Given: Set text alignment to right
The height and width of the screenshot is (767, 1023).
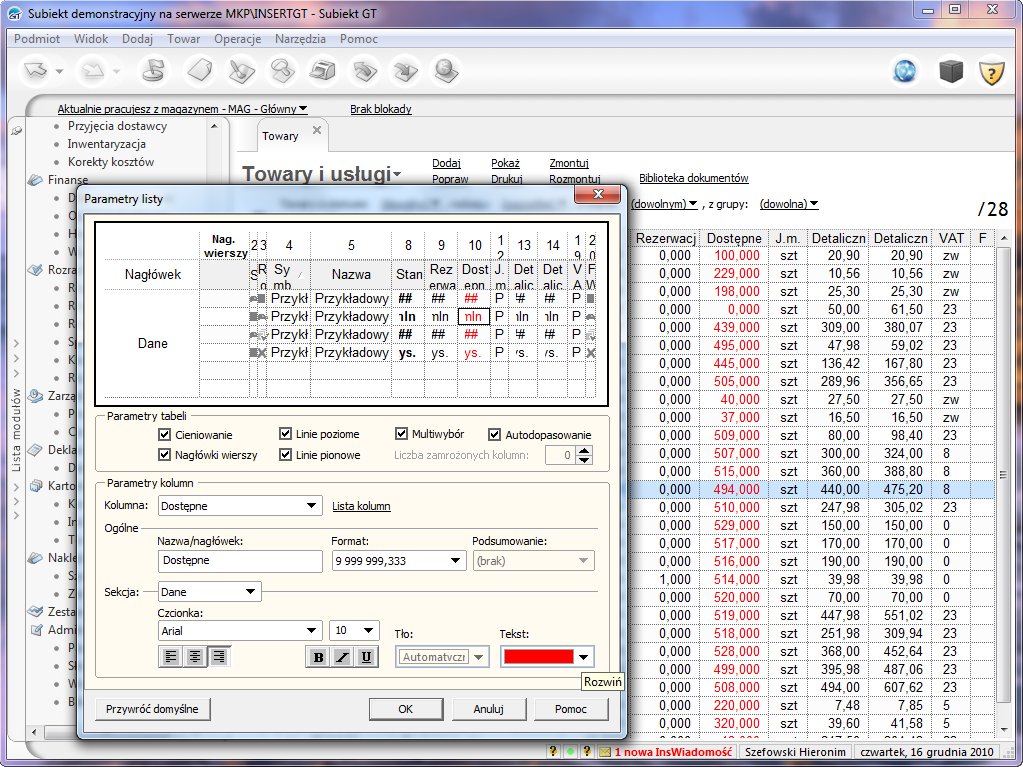Looking at the screenshot, I should pos(219,657).
